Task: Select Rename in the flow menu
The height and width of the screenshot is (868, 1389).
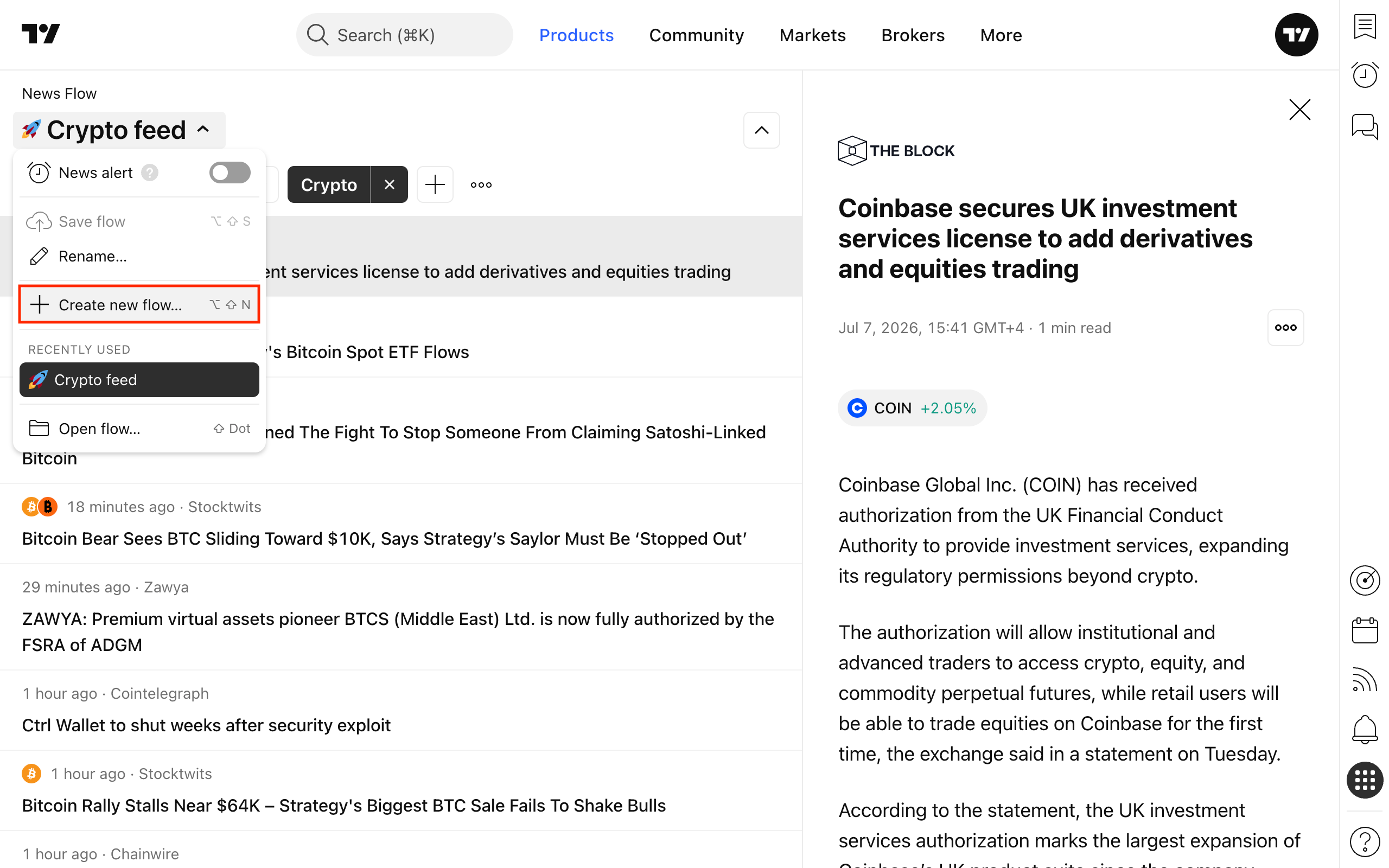Action: tap(139, 256)
